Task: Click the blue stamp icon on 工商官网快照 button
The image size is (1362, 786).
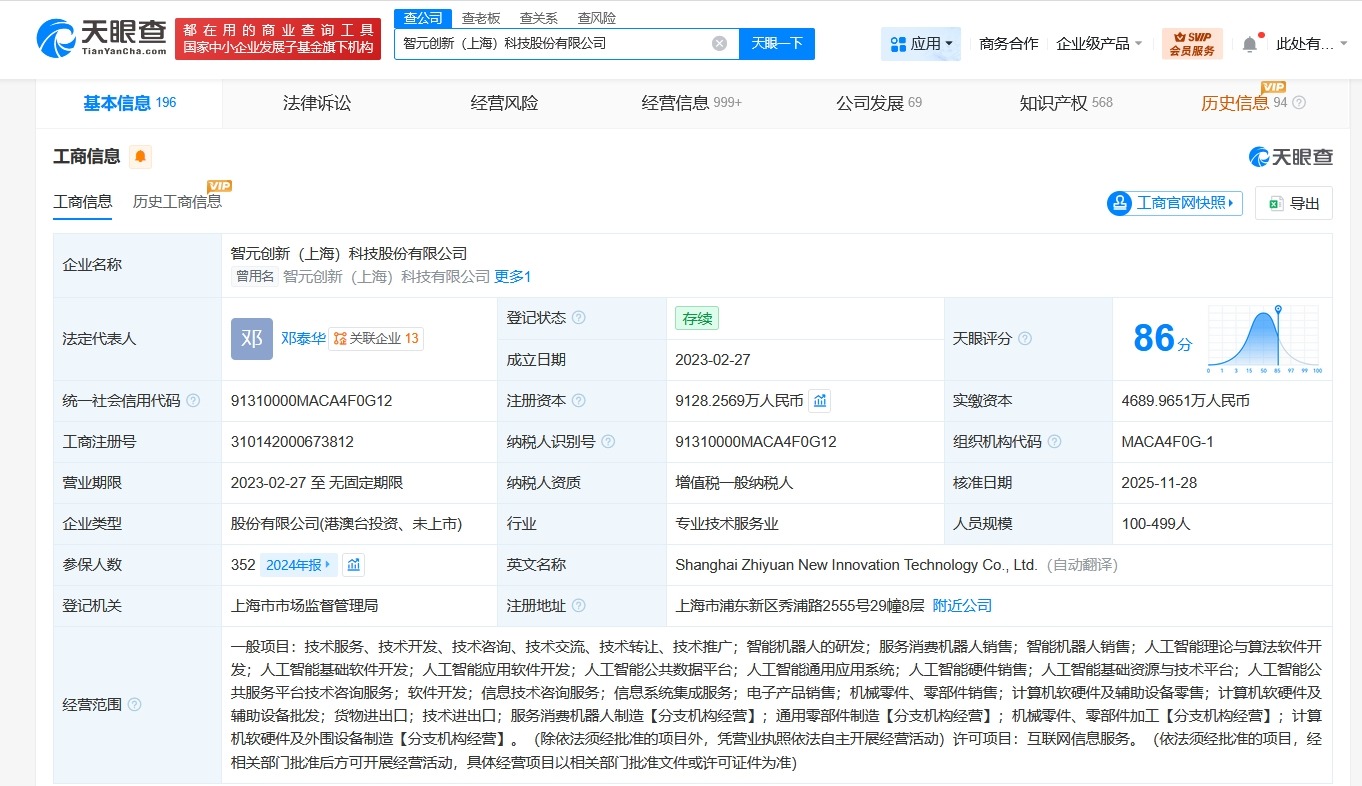Action: coord(1119,203)
